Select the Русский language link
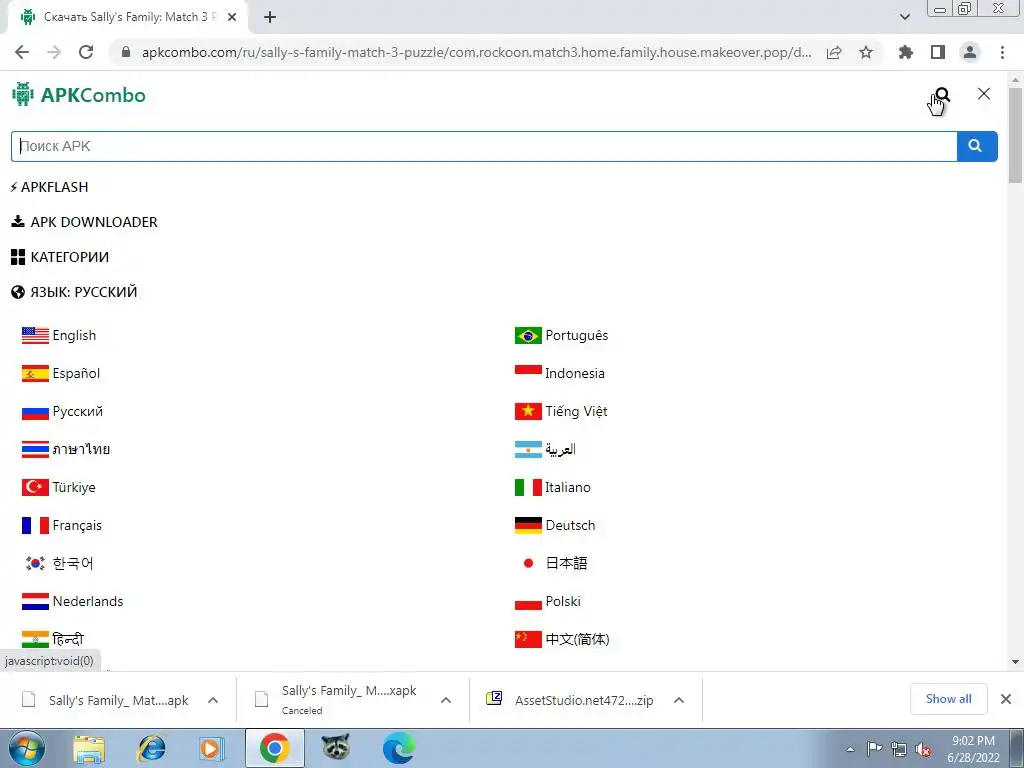The image size is (1024, 768). 78,411
